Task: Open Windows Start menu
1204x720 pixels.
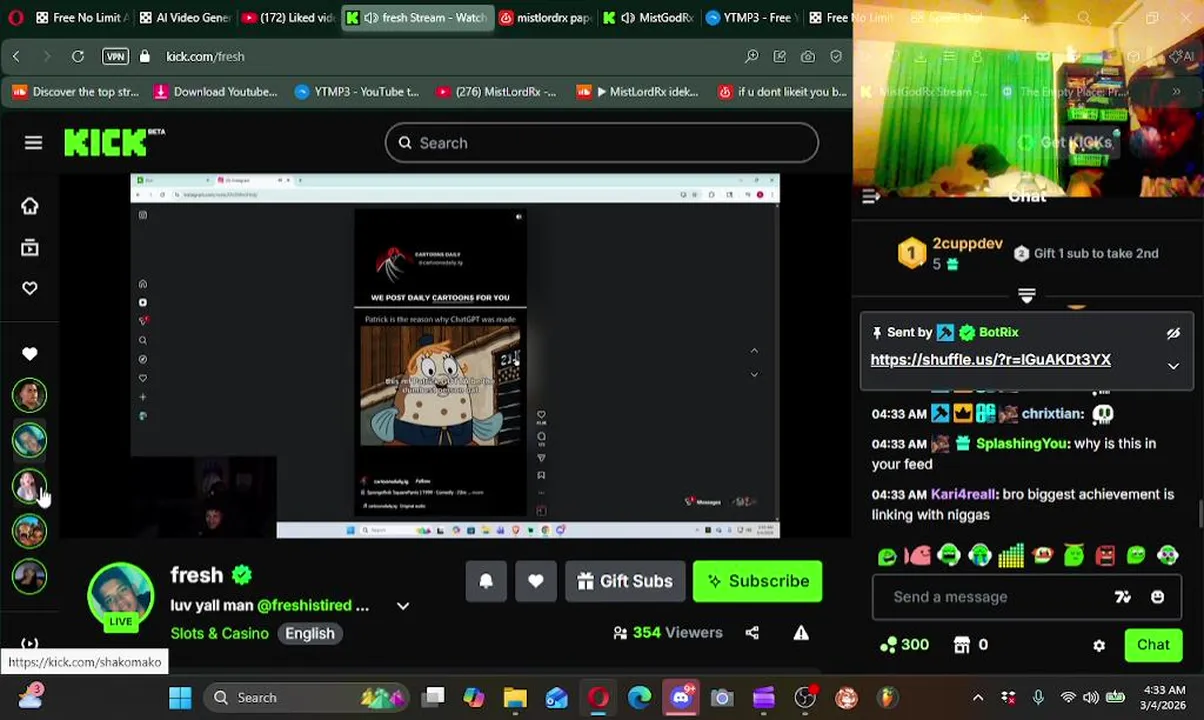Action: pyautogui.click(x=180, y=697)
